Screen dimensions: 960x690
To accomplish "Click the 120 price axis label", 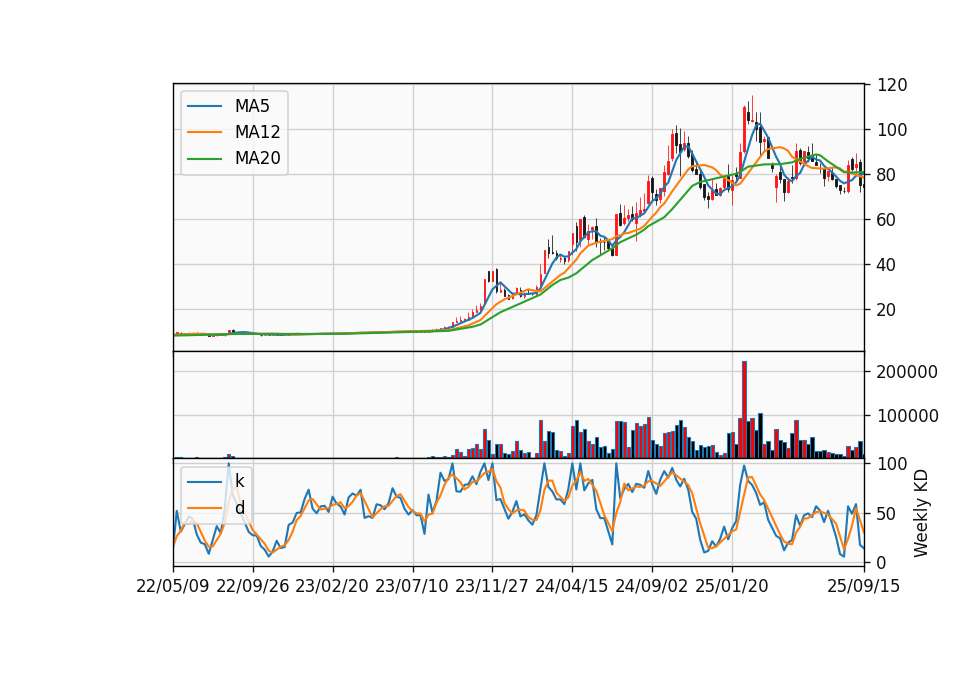I will coord(892,85).
